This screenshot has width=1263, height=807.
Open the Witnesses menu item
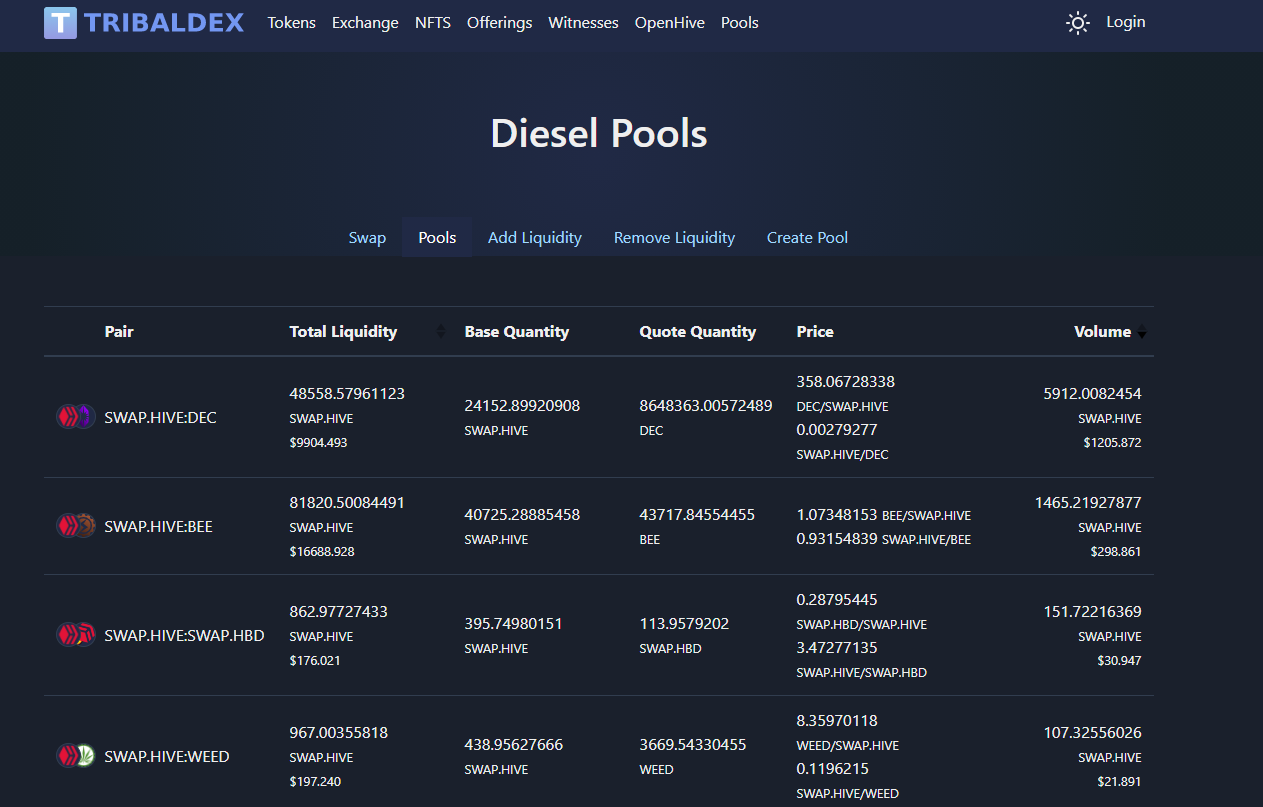[584, 22]
